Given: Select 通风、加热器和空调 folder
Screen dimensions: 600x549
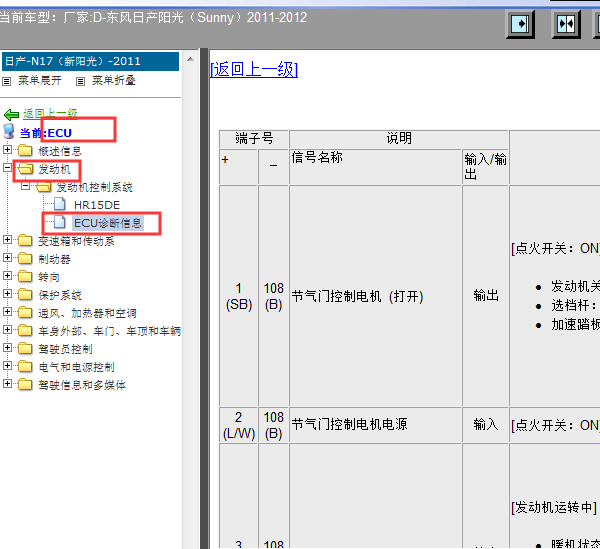Looking at the screenshot, I should (87, 313).
